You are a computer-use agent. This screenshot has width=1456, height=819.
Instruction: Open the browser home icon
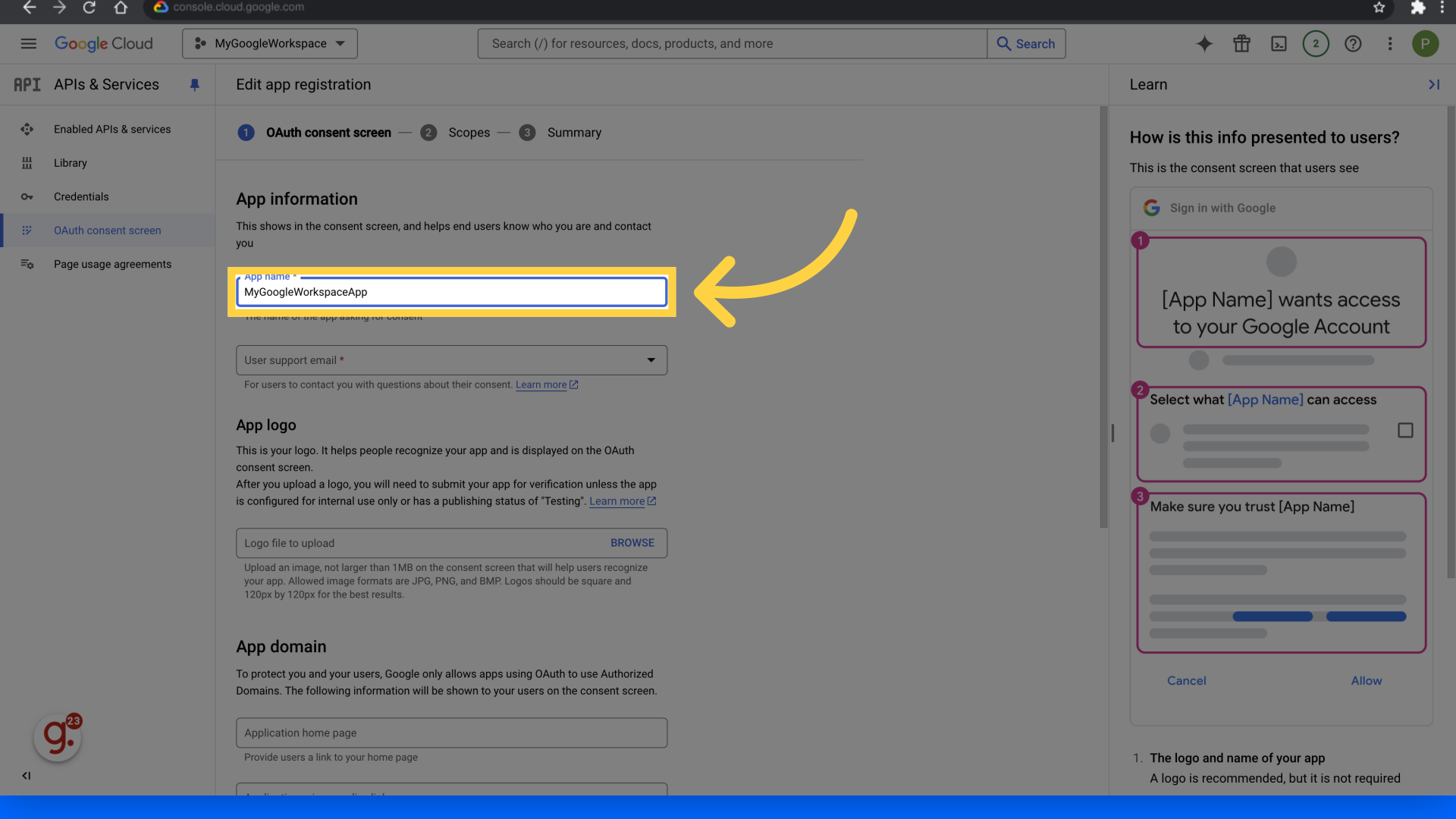tap(121, 8)
